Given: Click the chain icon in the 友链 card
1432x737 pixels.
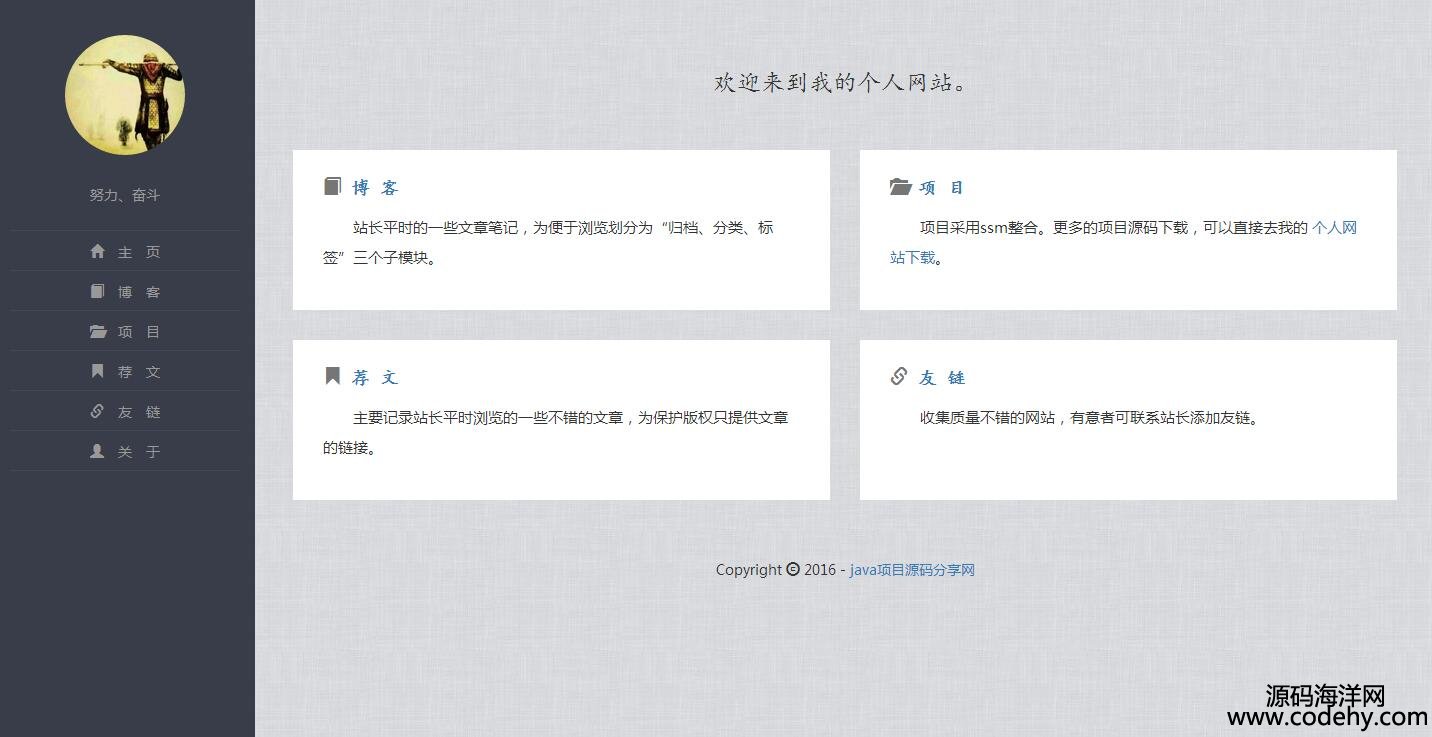Looking at the screenshot, I should [x=899, y=376].
